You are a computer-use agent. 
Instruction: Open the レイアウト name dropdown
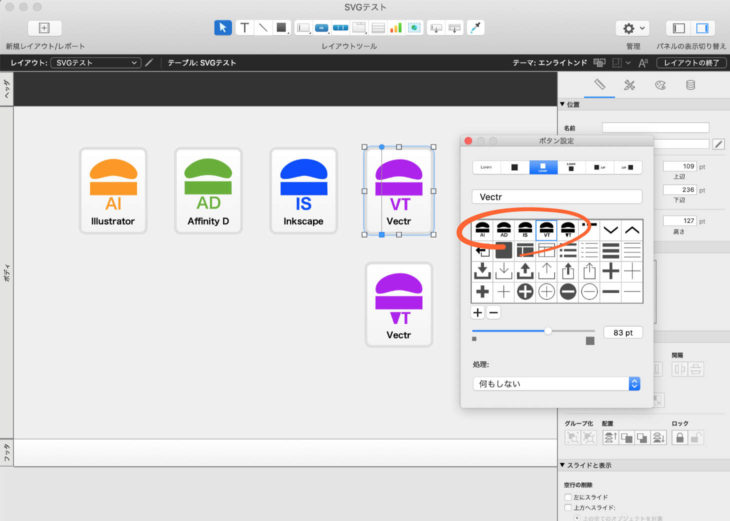(96, 63)
